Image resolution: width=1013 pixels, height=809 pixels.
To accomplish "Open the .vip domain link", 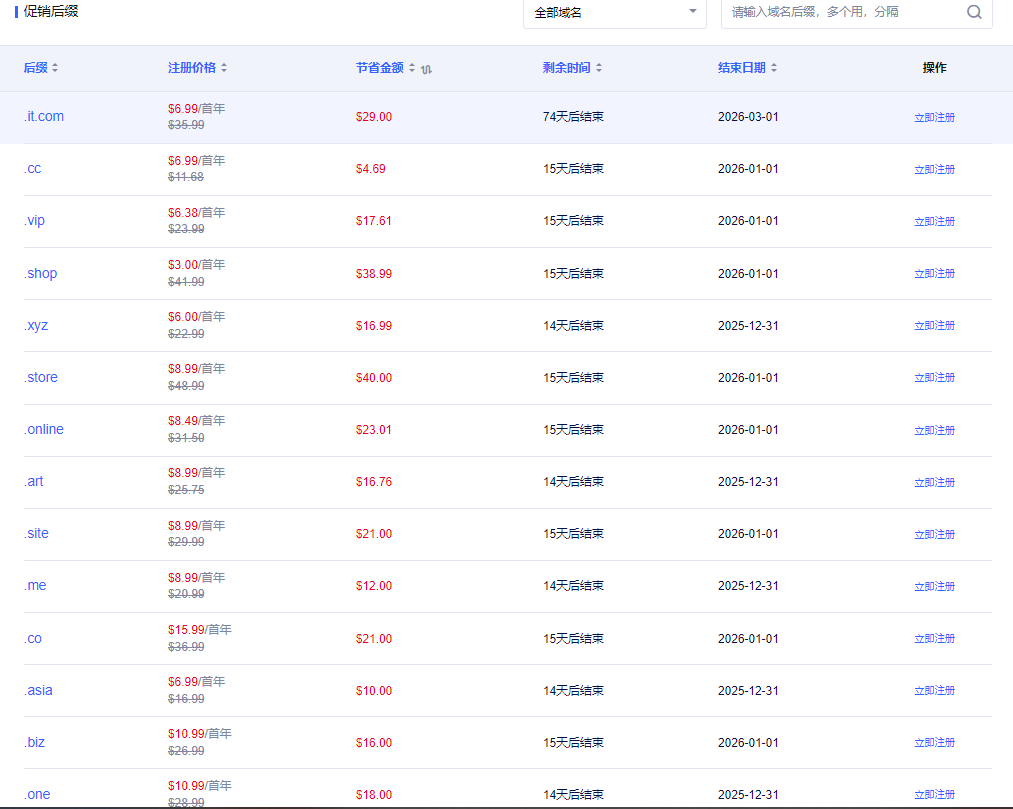I will click(x=34, y=220).
